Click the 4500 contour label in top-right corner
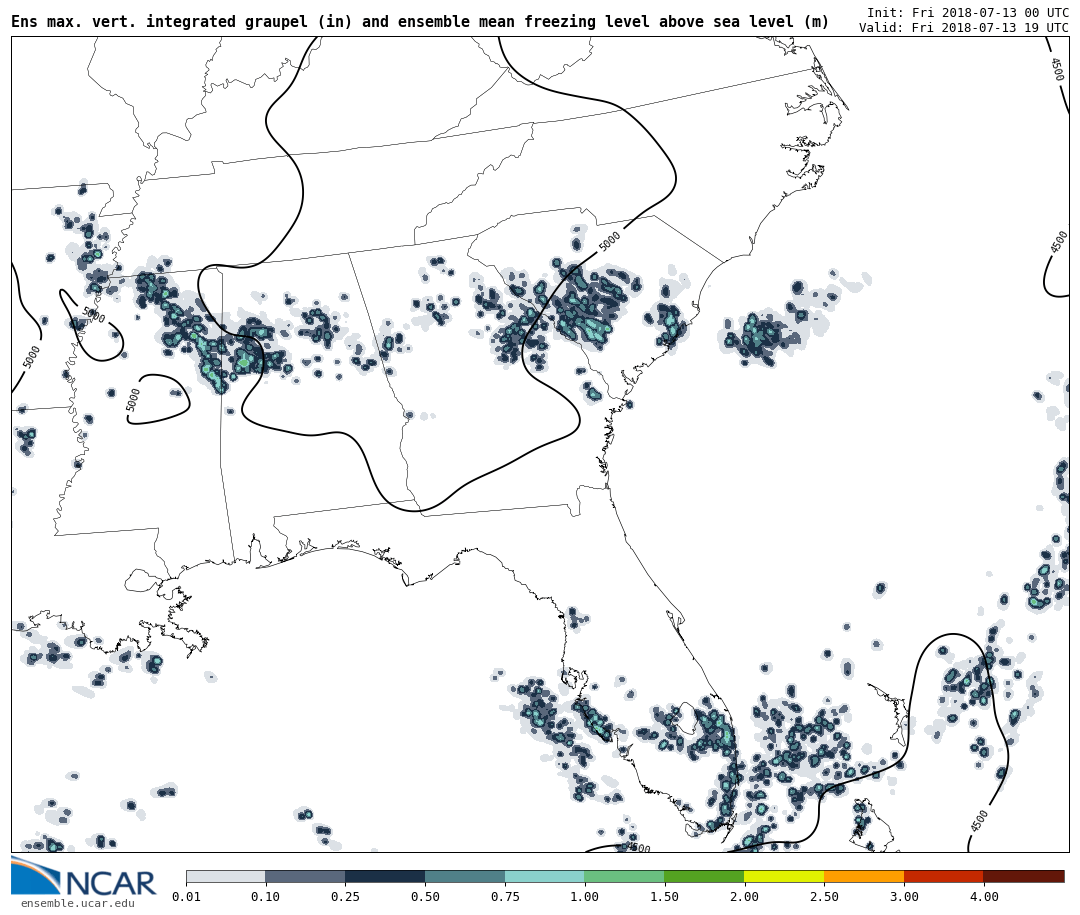The image size is (1080, 915). (x=1056, y=69)
